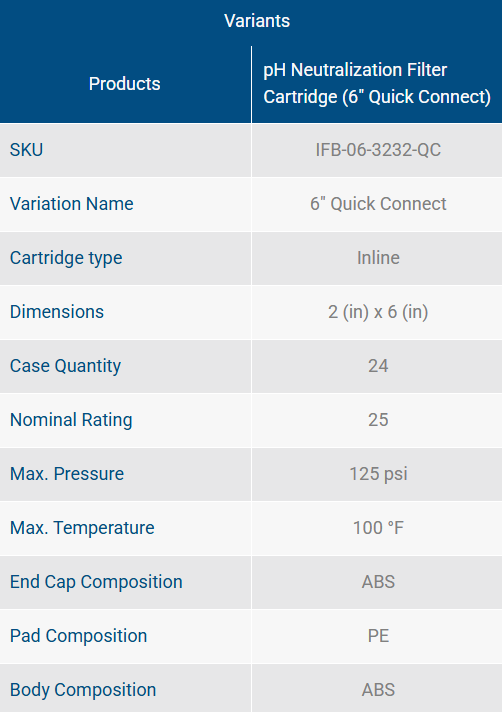Click the Inline cartridge type value
This screenshot has height=712, width=502.
pos(378,258)
